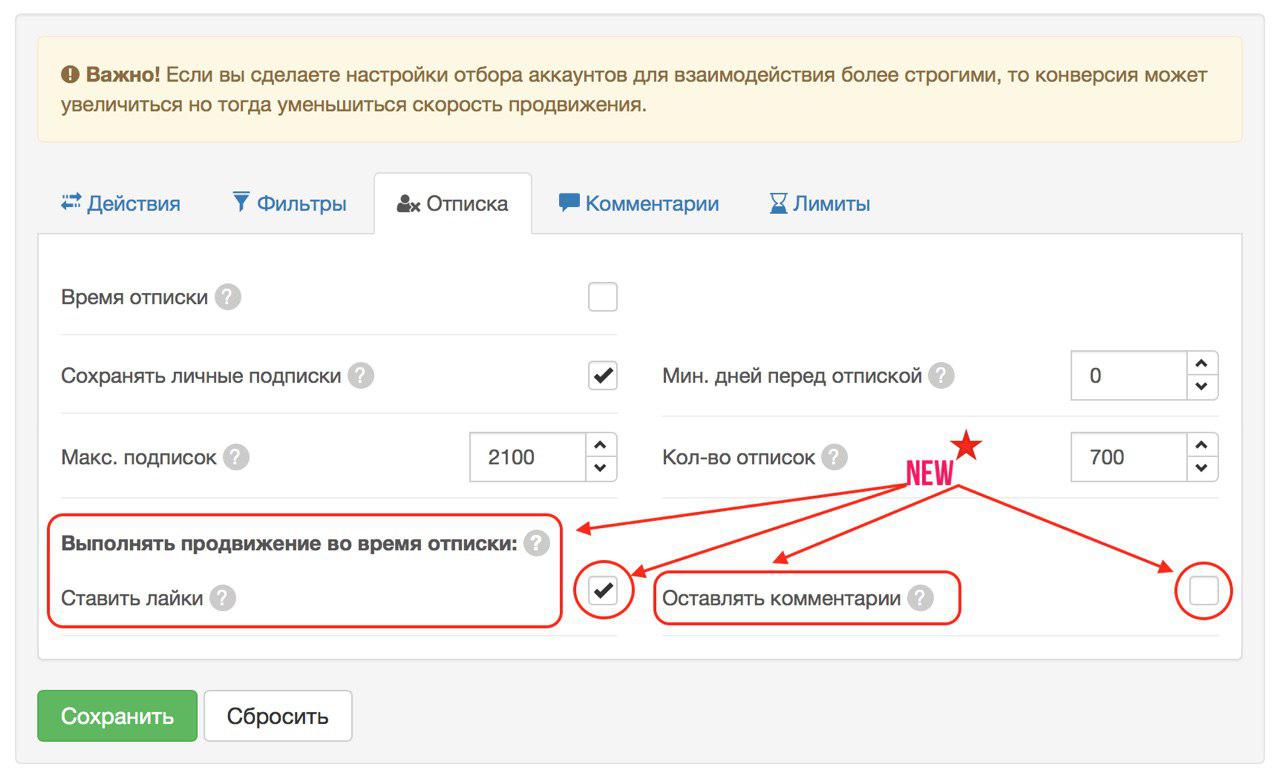Decrease Кол-во отписок with down arrow

click(1202, 469)
